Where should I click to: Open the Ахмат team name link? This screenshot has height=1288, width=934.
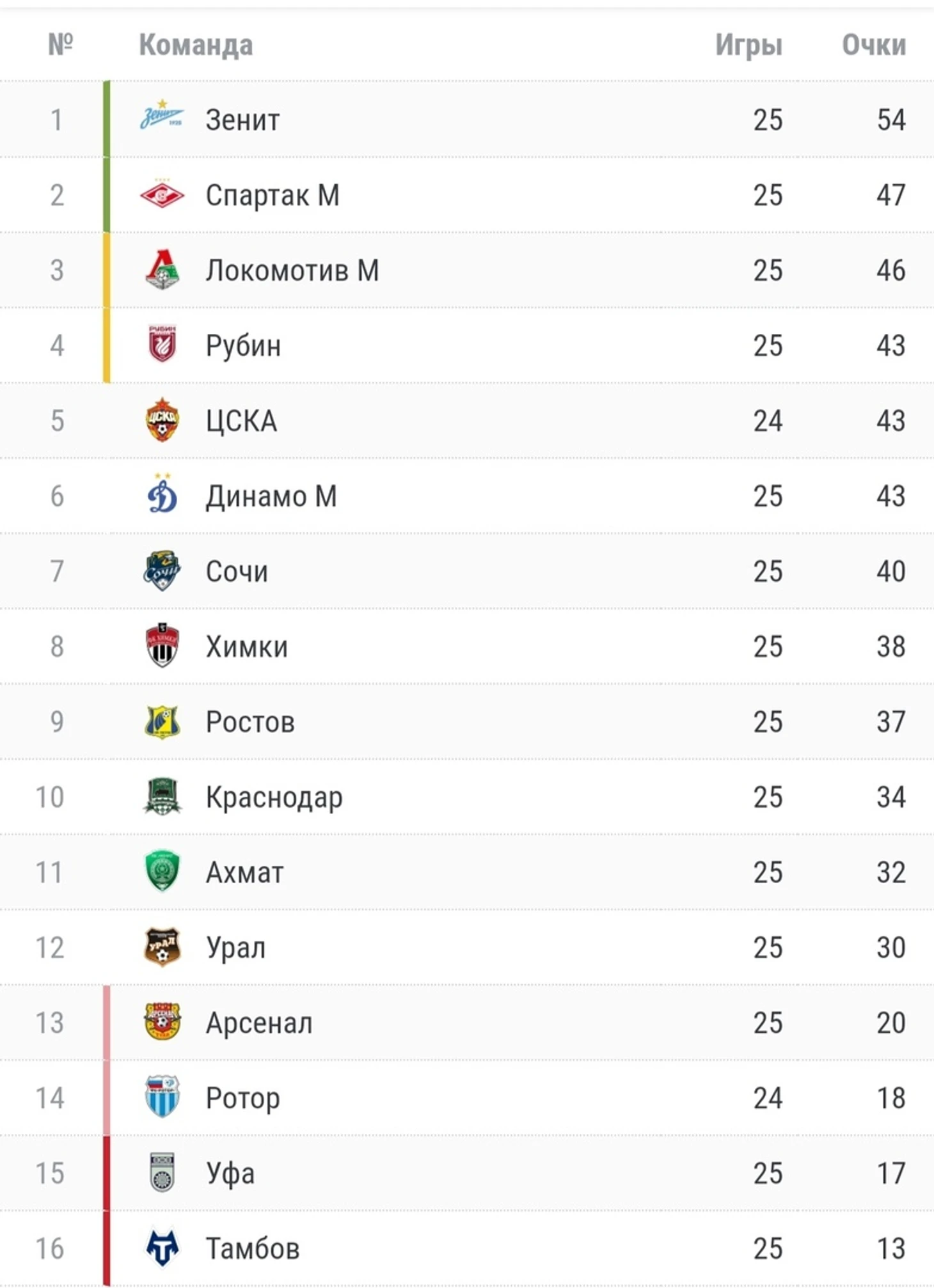[x=244, y=872]
